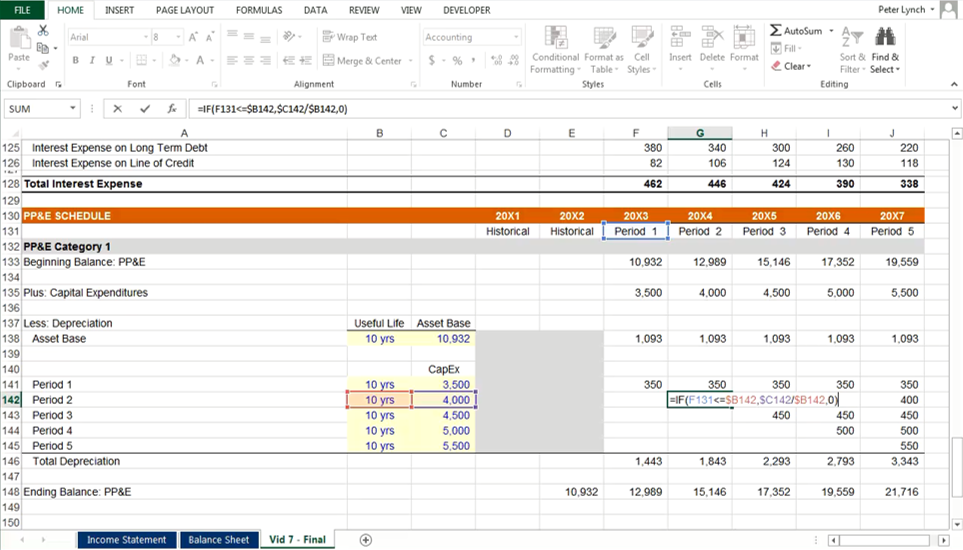Viewport: 963px width, 550px height.
Task: Click Increase Indent icon
Action: click(x=305, y=60)
